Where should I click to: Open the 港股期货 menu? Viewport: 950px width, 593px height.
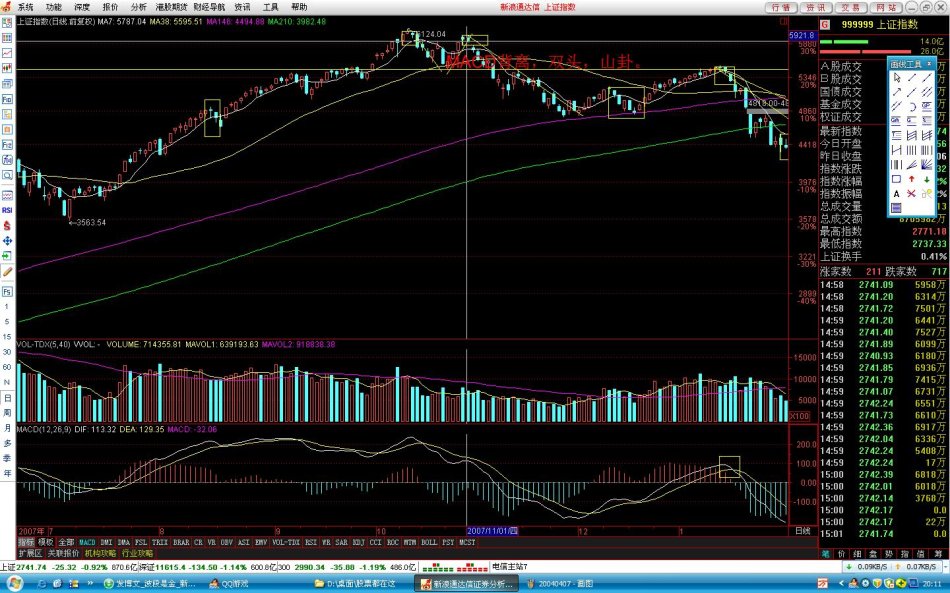coord(171,7)
